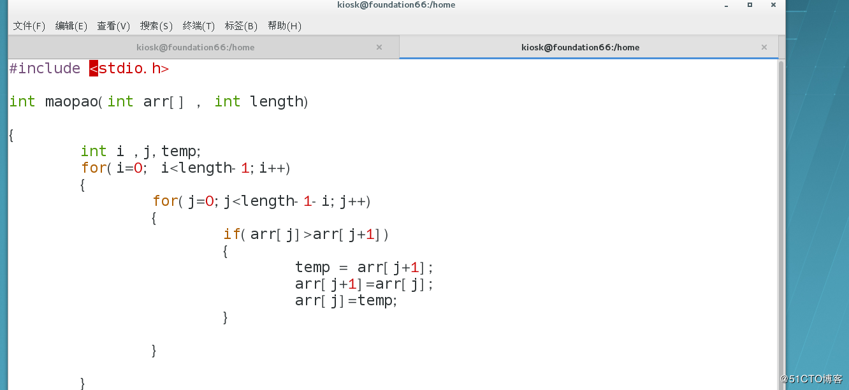Close the first terminal tab
Viewport: 849px width, 390px height.
pyautogui.click(x=379, y=47)
